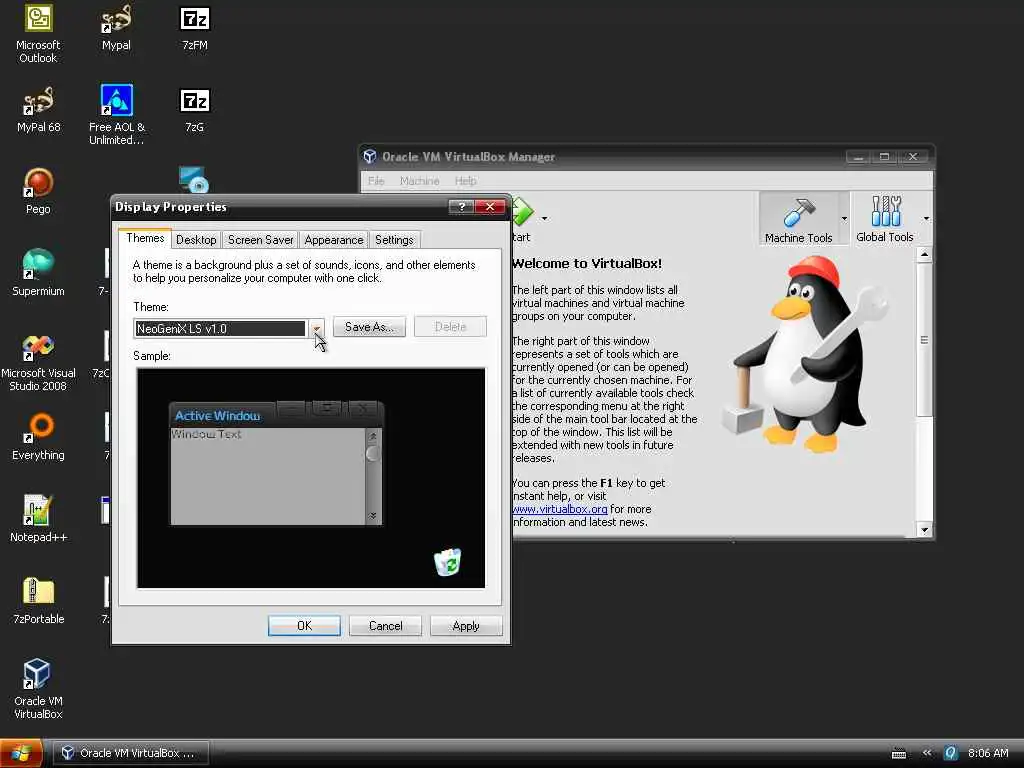
Task: Select the MyPal 68 desktop shortcut
Action: pos(38,109)
